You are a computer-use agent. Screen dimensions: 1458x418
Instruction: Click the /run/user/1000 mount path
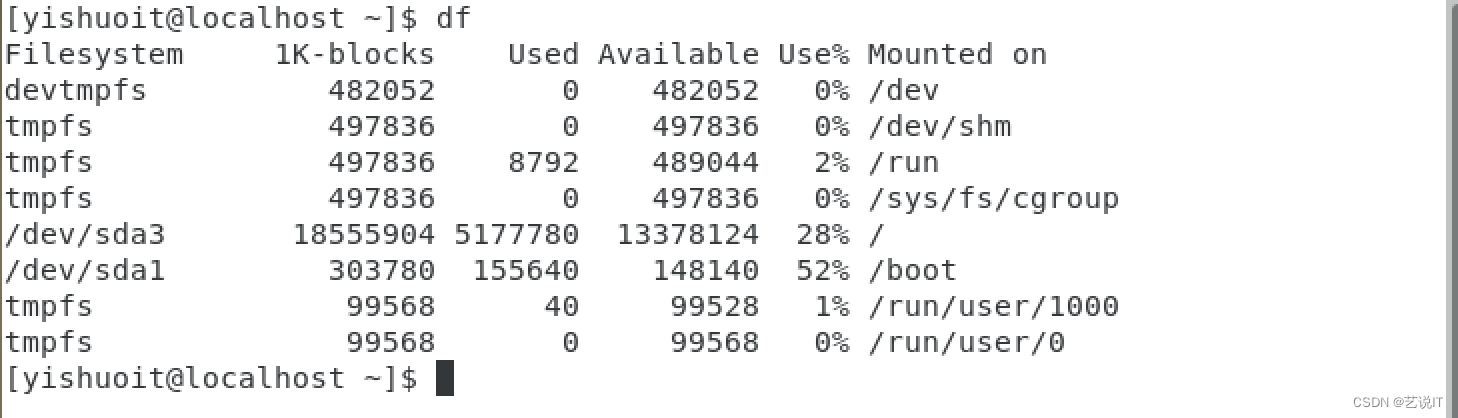(993, 306)
